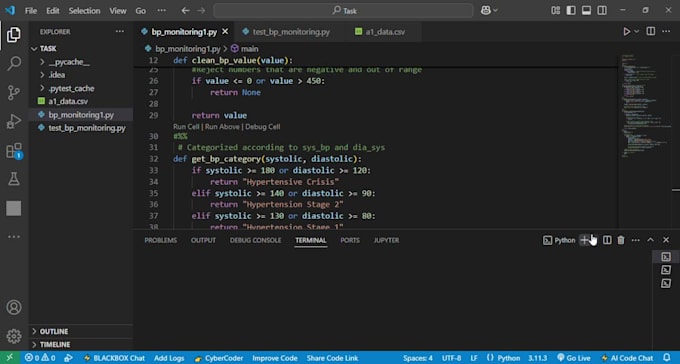Select the third terminal instance in list
Image resolution: width=680 pixels, height=364 pixels.
click(x=666, y=283)
